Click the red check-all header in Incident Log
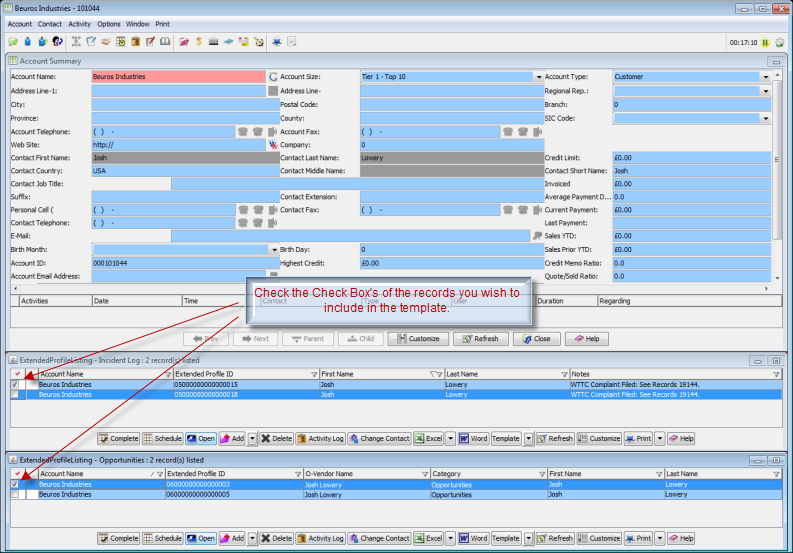 pyautogui.click(x=17, y=374)
